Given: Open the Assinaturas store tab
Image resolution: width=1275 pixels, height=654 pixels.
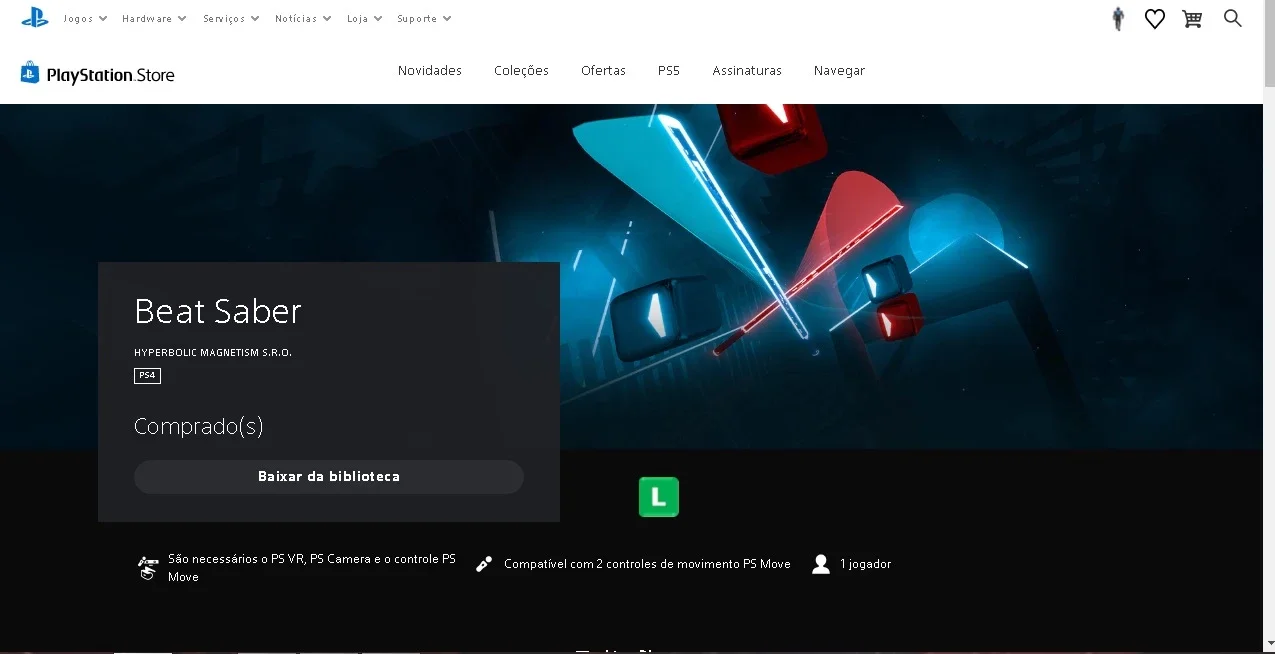Looking at the screenshot, I should point(747,71).
